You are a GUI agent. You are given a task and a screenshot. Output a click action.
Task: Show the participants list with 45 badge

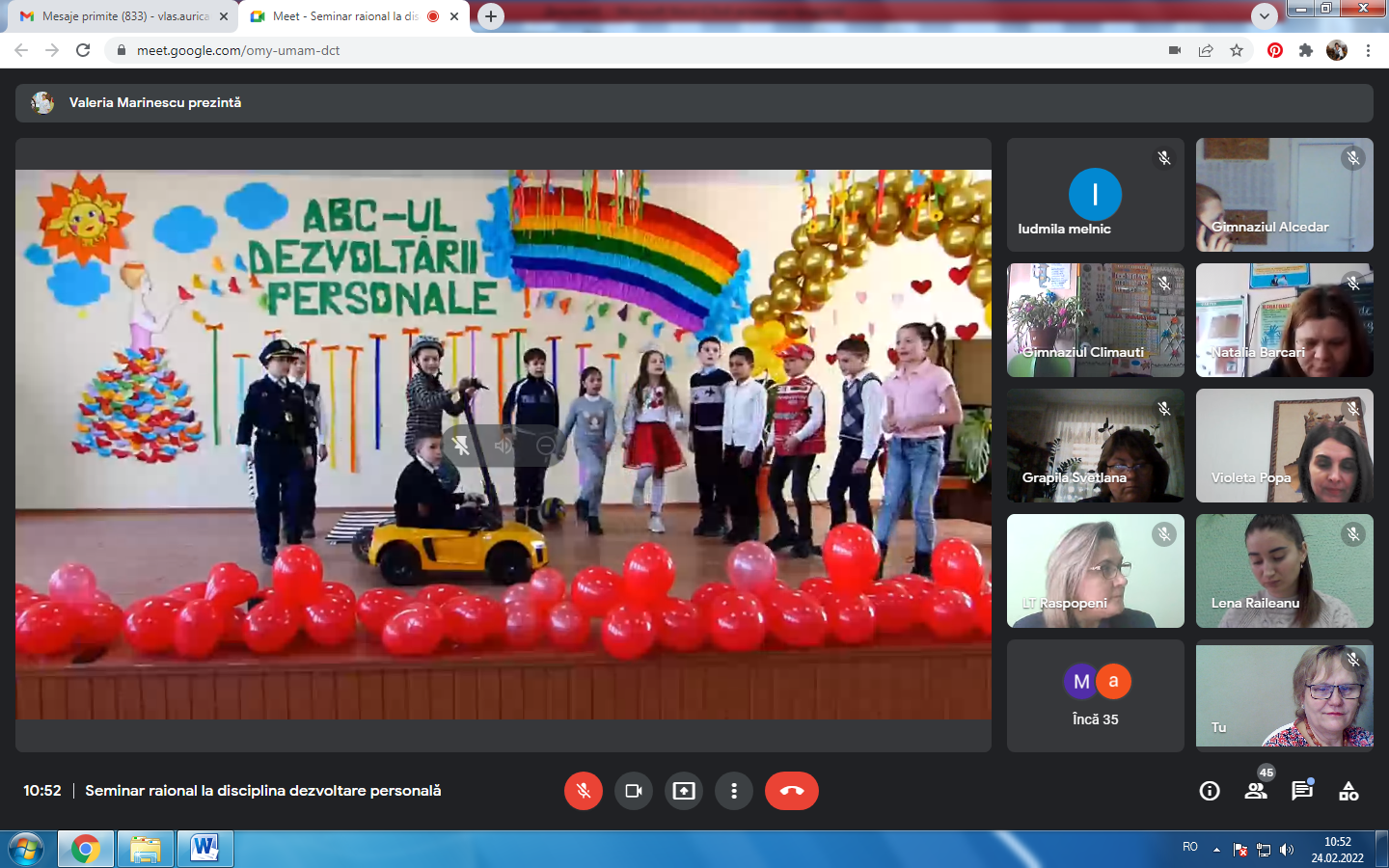tap(1256, 791)
